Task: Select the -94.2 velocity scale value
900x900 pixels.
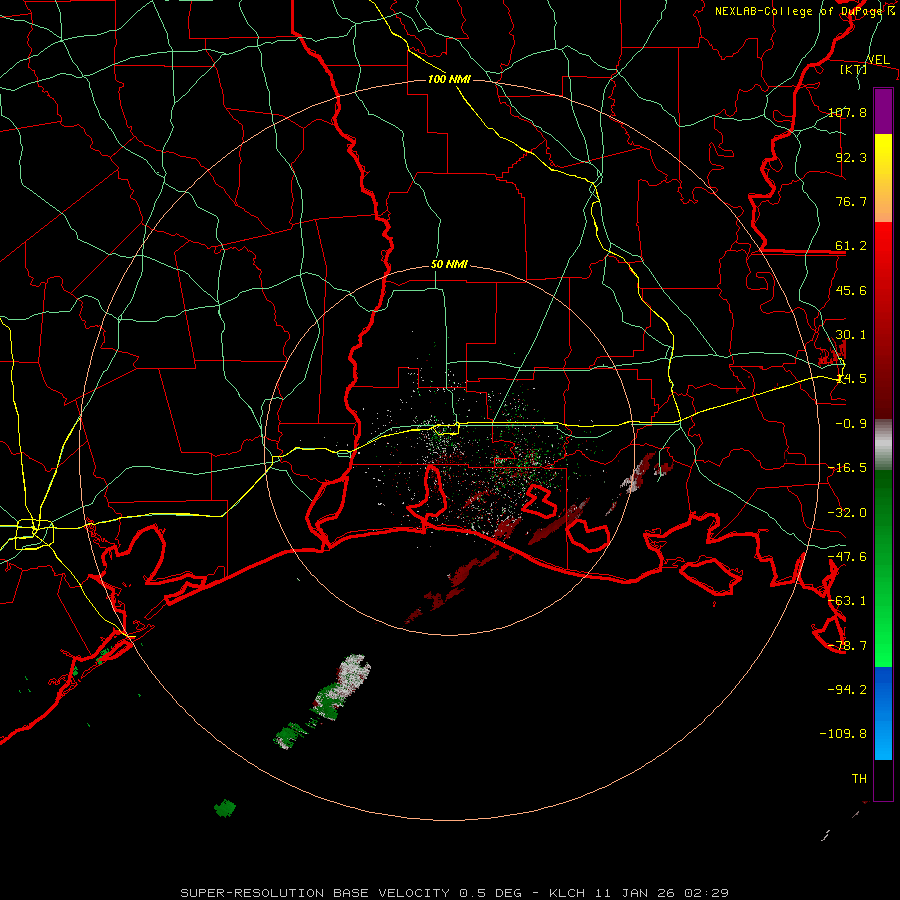Action: (x=847, y=689)
